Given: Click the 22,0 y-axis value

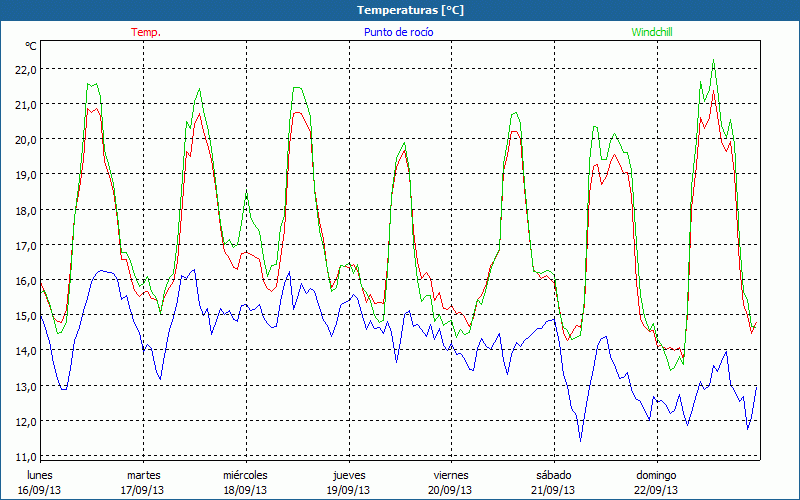Looking at the screenshot, I should pyautogui.click(x=25, y=69).
